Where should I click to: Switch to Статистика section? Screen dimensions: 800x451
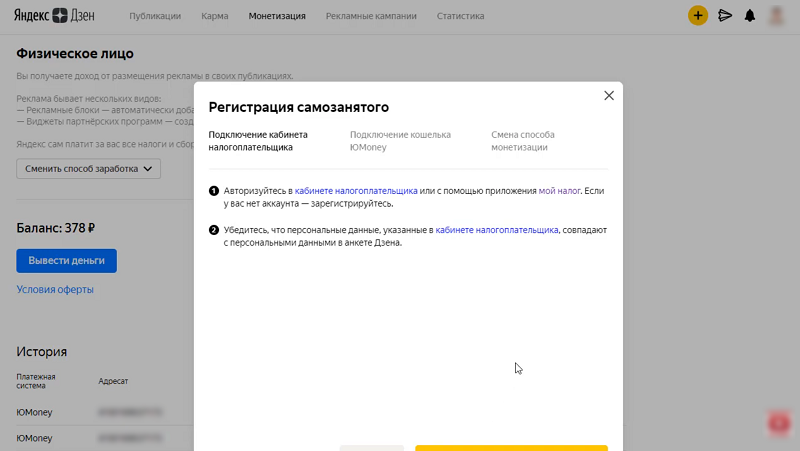click(460, 16)
